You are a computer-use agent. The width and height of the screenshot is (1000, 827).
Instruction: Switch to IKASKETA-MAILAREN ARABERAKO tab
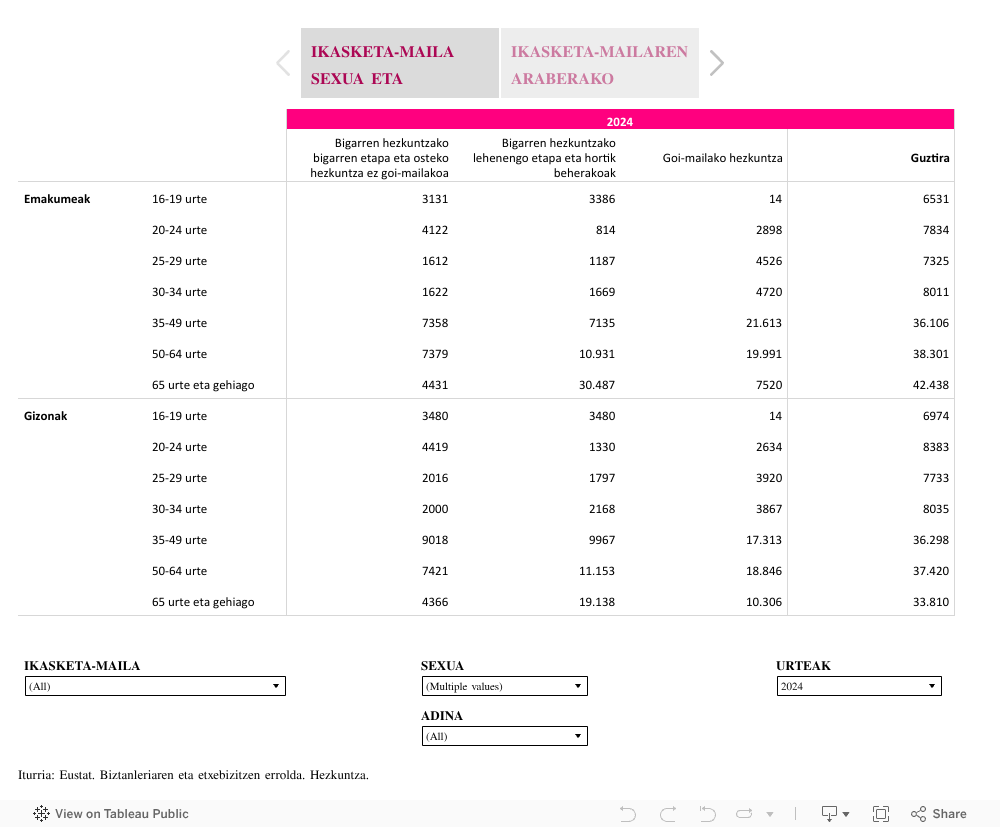click(600, 63)
